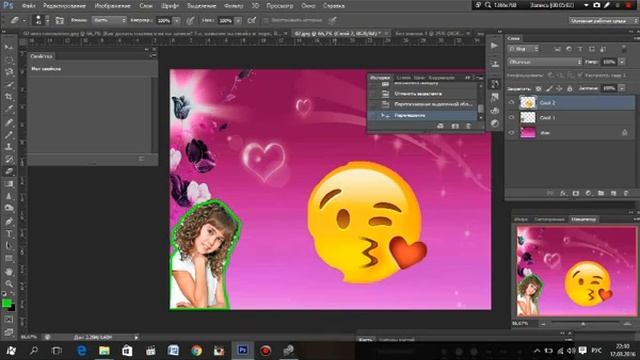Open the Файл menu

[x=28, y=6]
